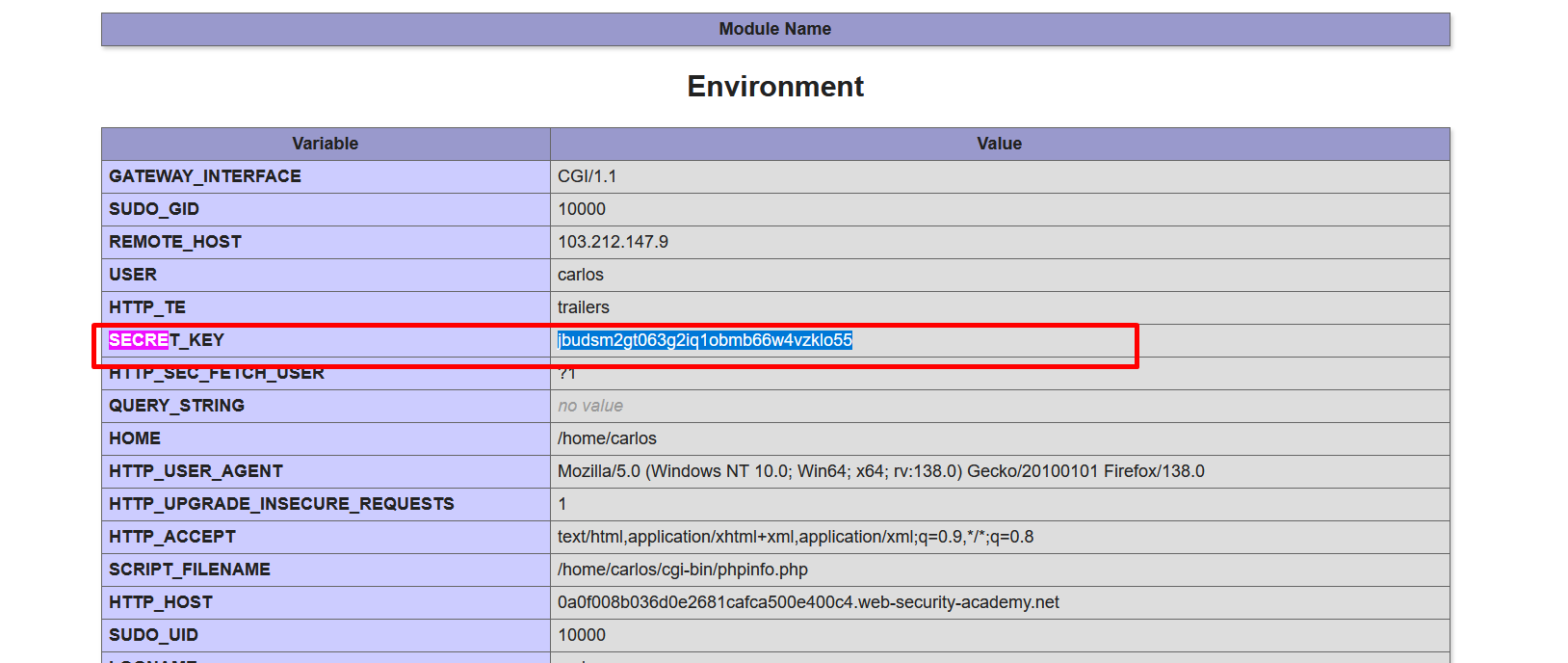Click the Variable column header
This screenshot has height=663, width=1568.
(x=325, y=144)
